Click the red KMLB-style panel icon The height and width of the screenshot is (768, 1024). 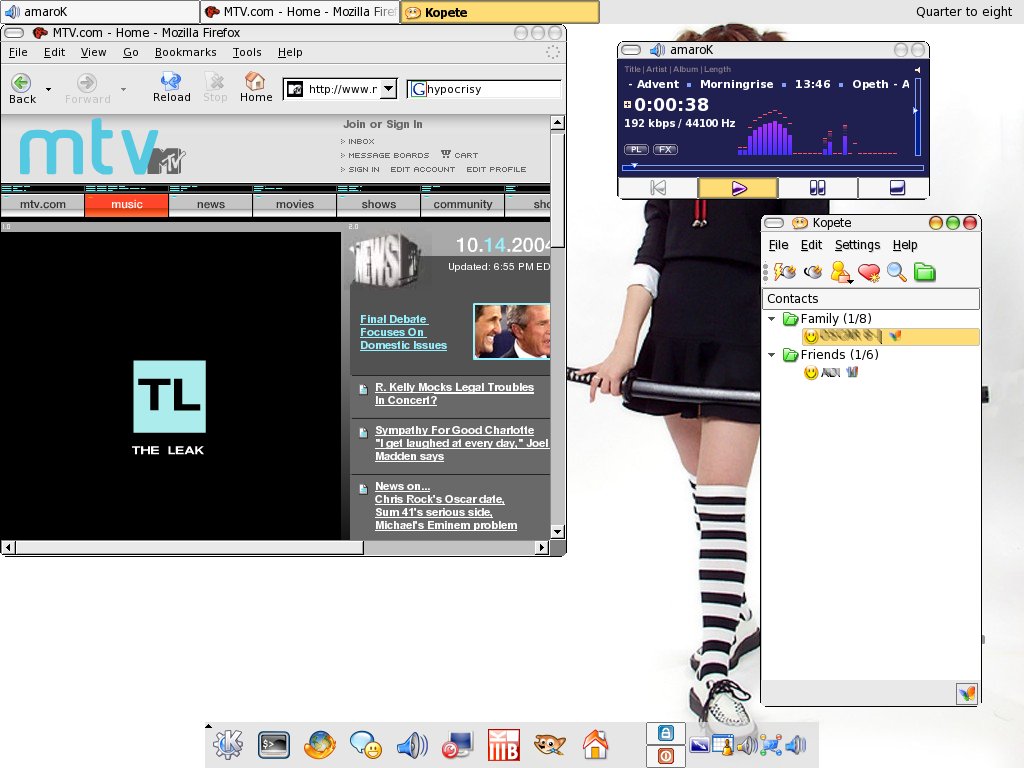(504, 744)
